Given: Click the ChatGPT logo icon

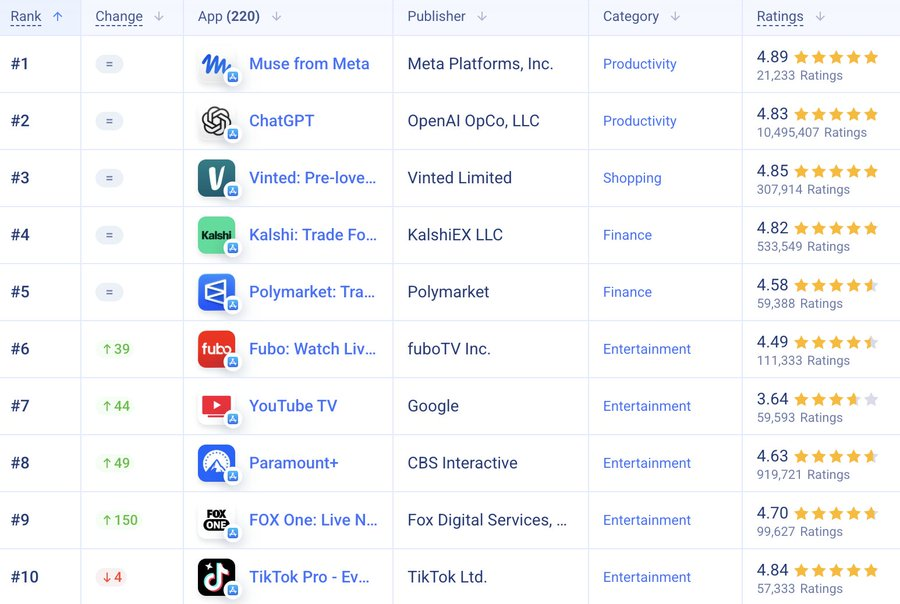Looking at the screenshot, I should click(x=216, y=121).
